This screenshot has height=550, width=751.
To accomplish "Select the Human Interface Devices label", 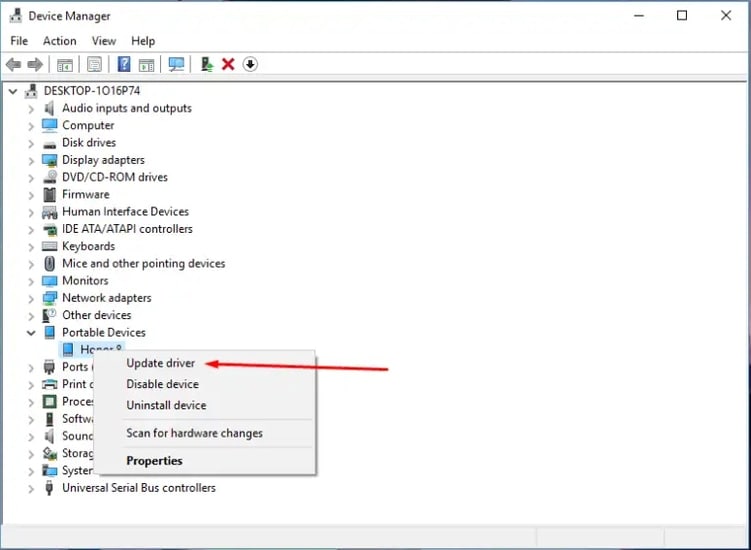I will click(125, 212).
